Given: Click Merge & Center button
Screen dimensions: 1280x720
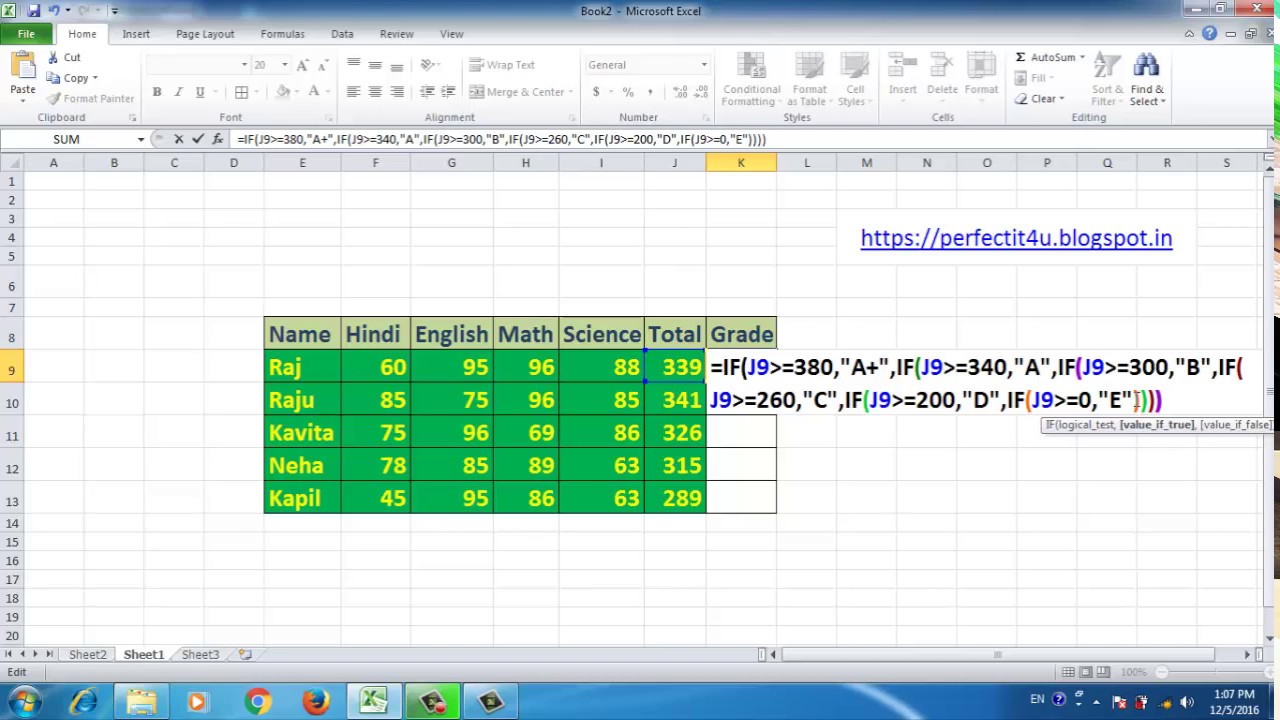Looking at the screenshot, I should [517, 92].
